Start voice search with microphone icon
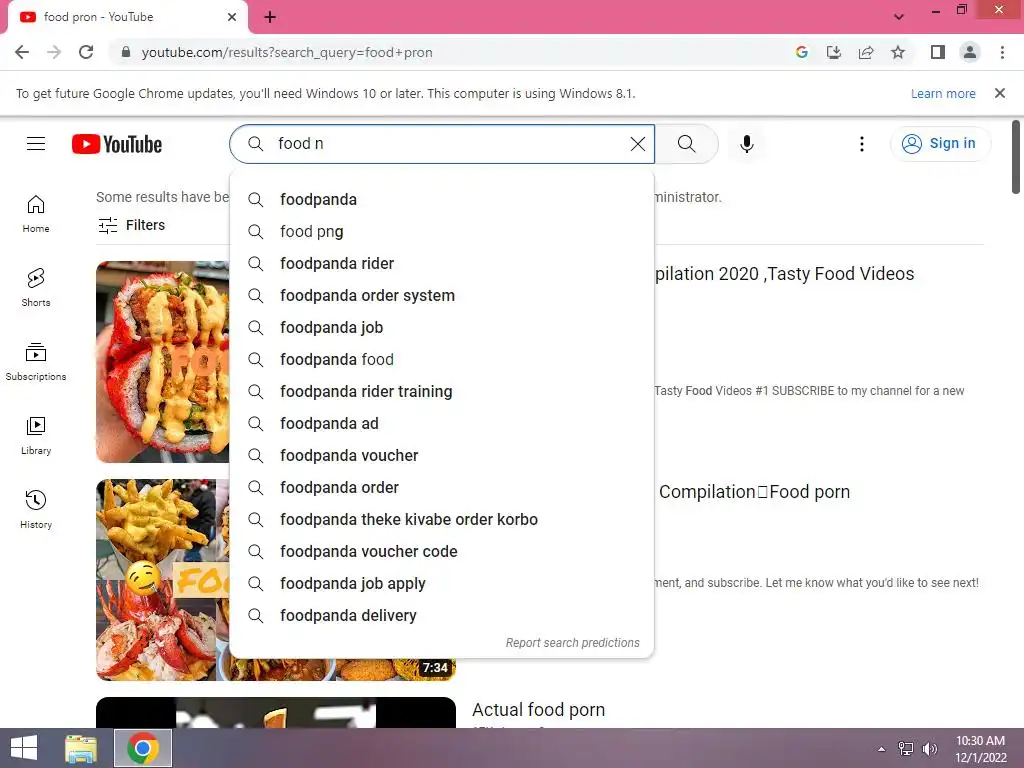The image size is (1024, 768). tap(747, 144)
